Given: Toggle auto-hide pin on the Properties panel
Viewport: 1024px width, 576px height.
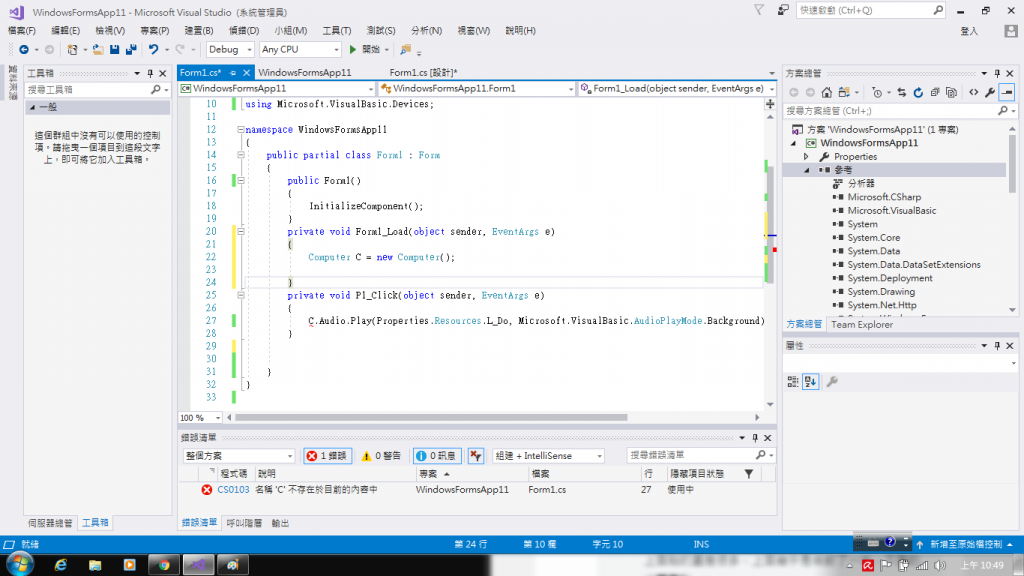Looking at the screenshot, I should [x=997, y=346].
